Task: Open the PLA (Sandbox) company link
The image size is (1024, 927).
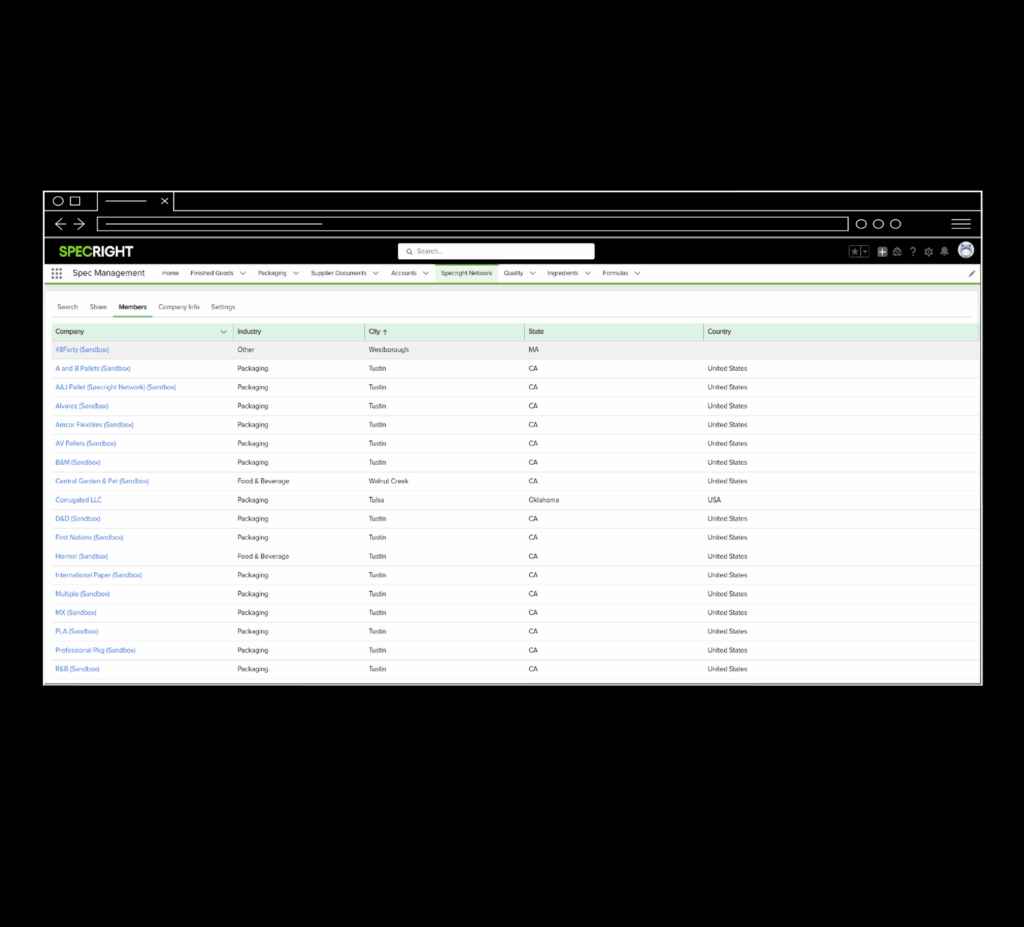Action: coord(77,632)
